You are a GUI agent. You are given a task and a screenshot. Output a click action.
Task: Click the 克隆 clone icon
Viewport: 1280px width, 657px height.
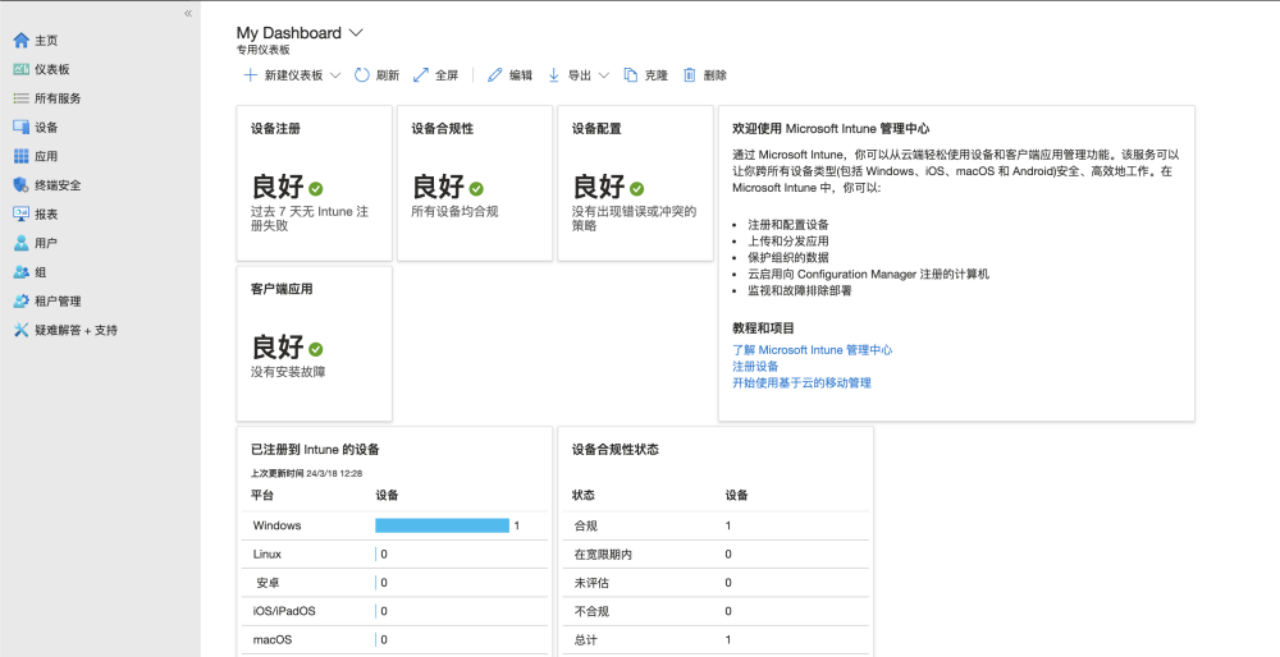631,75
